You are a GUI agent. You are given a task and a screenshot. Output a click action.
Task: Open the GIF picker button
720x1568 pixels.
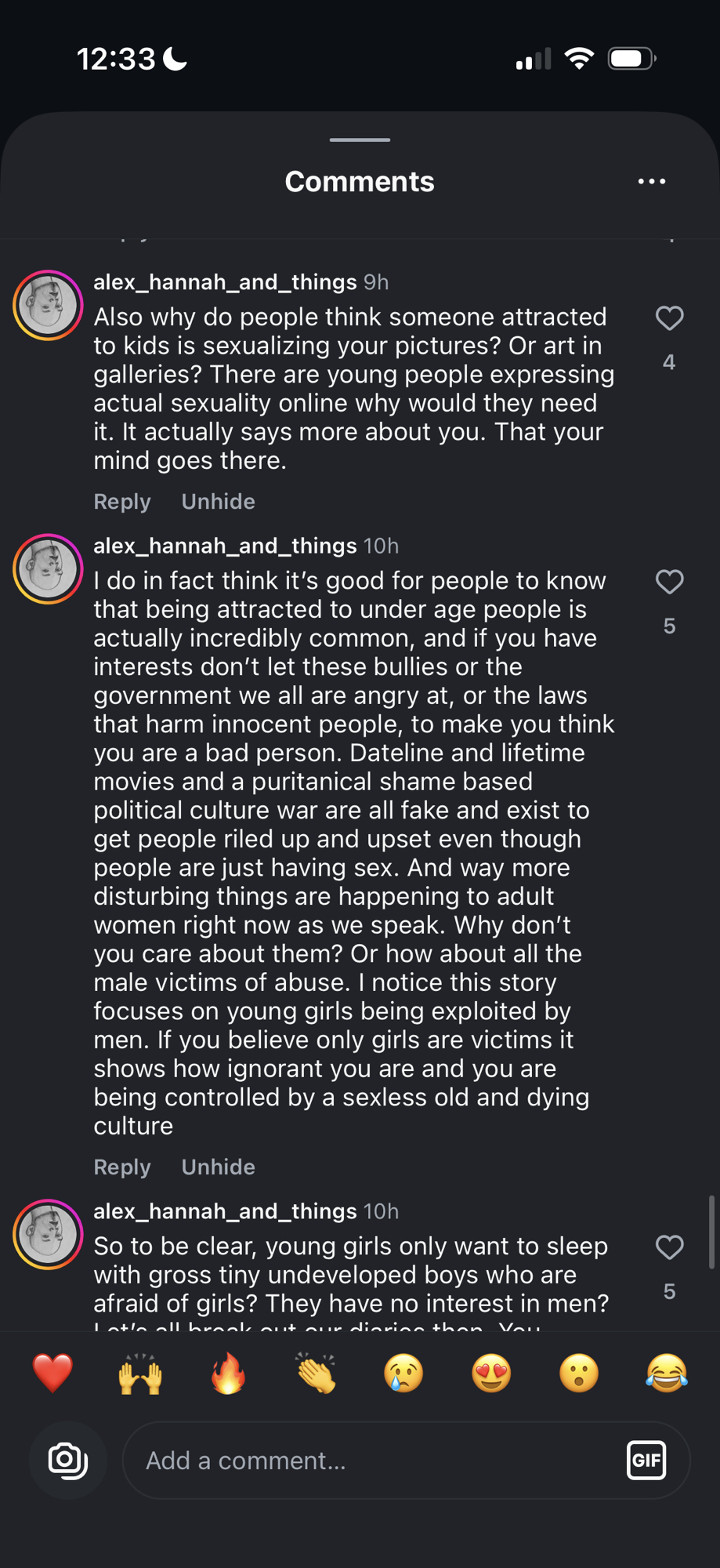coord(646,1460)
